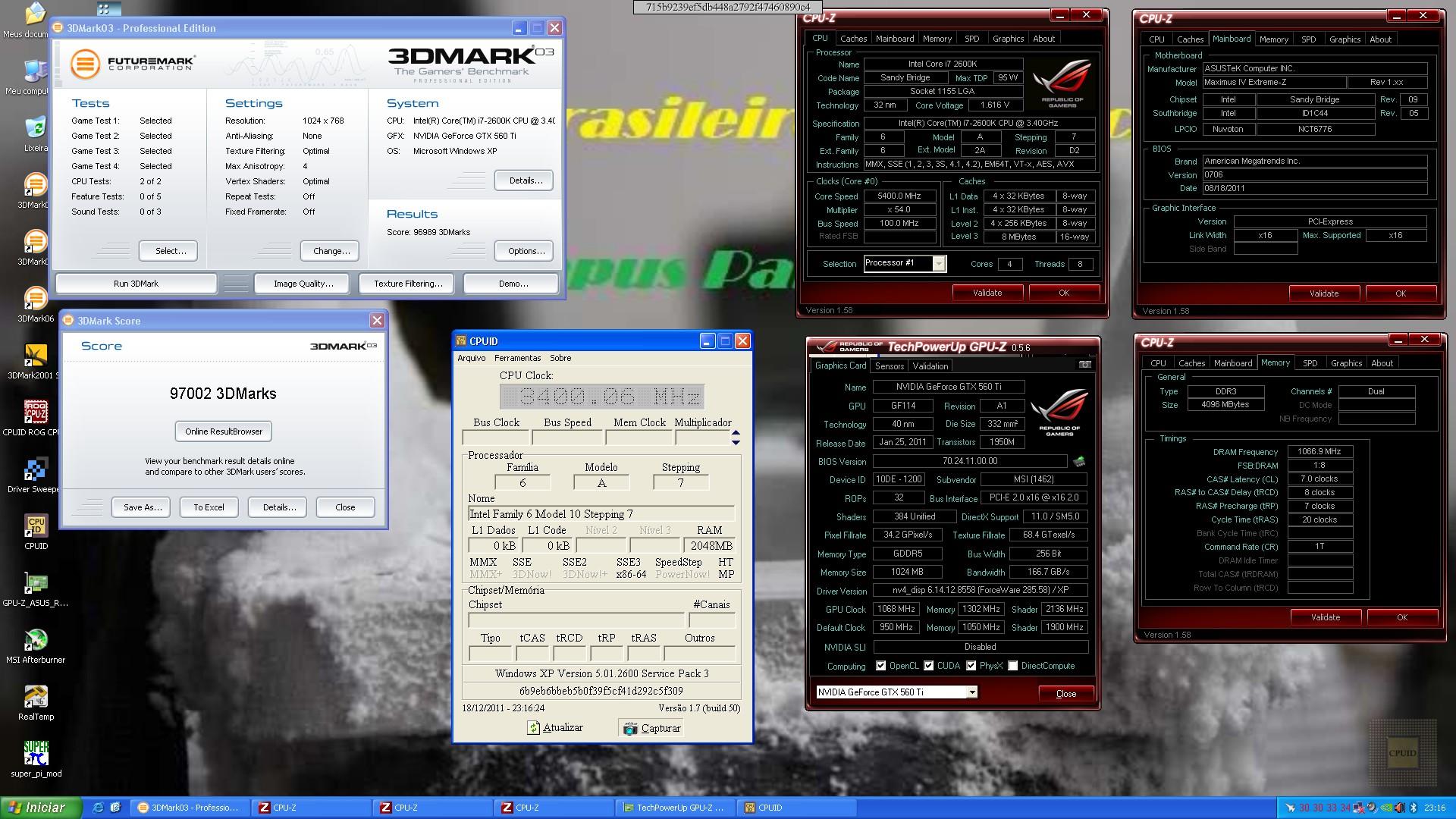The height and width of the screenshot is (819, 1456).
Task: Click the TechPowerUp GPU-Z taskbar button
Action: [673, 808]
